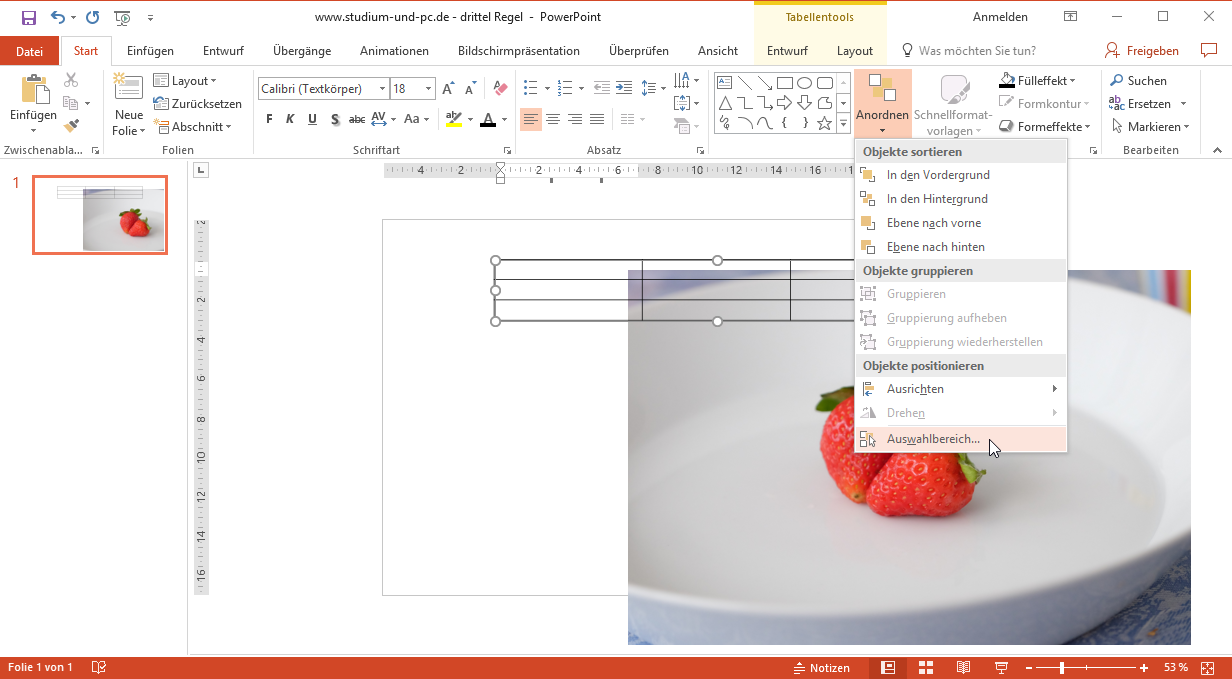The image size is (1232, 679).
Task: Expand the slide Layout dropdown
Action: coord(185,80)
